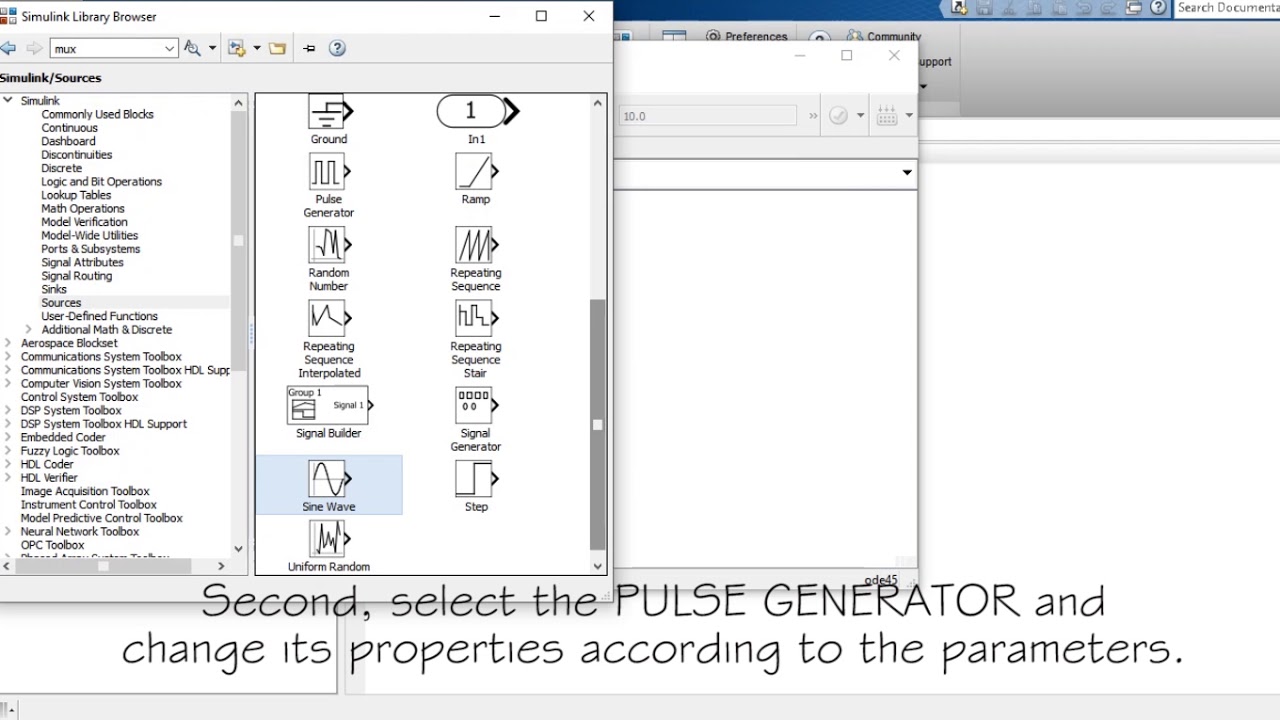The height and width of the screenshot is (720, 1280).
Task: Expand the Aerospace Blockset node
Action: point(8,343)
